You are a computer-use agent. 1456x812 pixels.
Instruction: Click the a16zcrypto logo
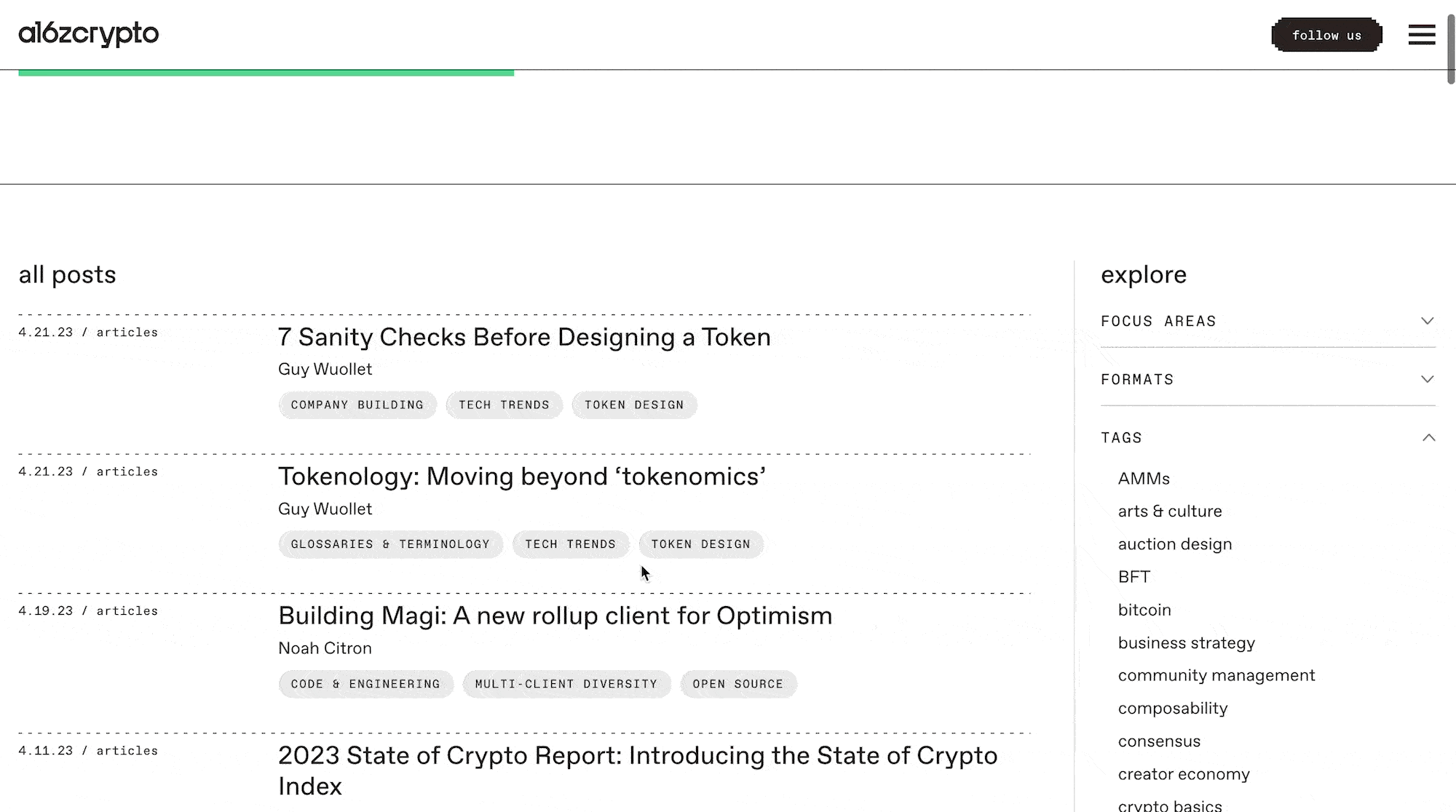[88, 33]
